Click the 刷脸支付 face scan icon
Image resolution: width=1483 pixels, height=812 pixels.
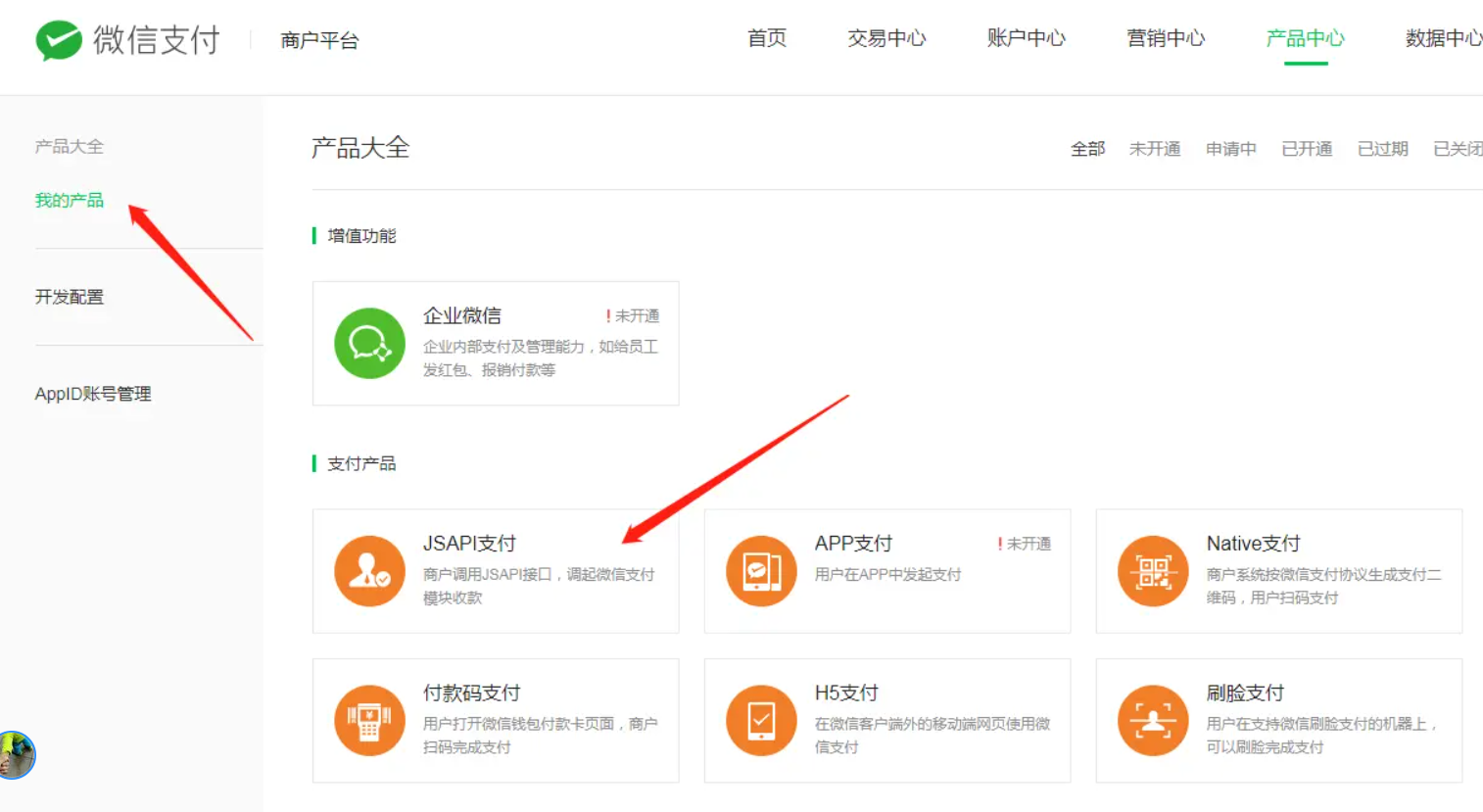1153,721
